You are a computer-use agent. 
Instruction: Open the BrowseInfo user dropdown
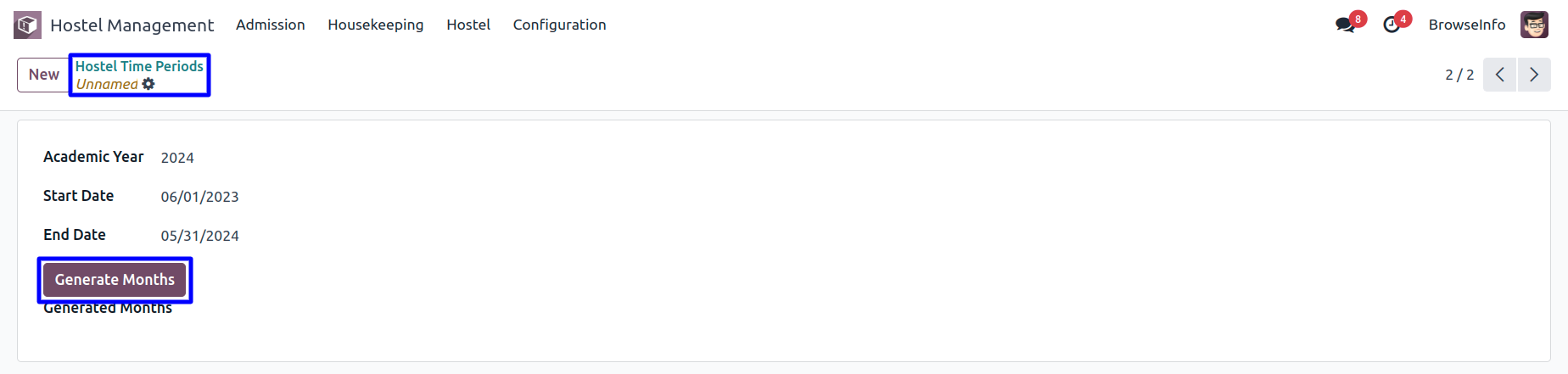coord(1467,25)
